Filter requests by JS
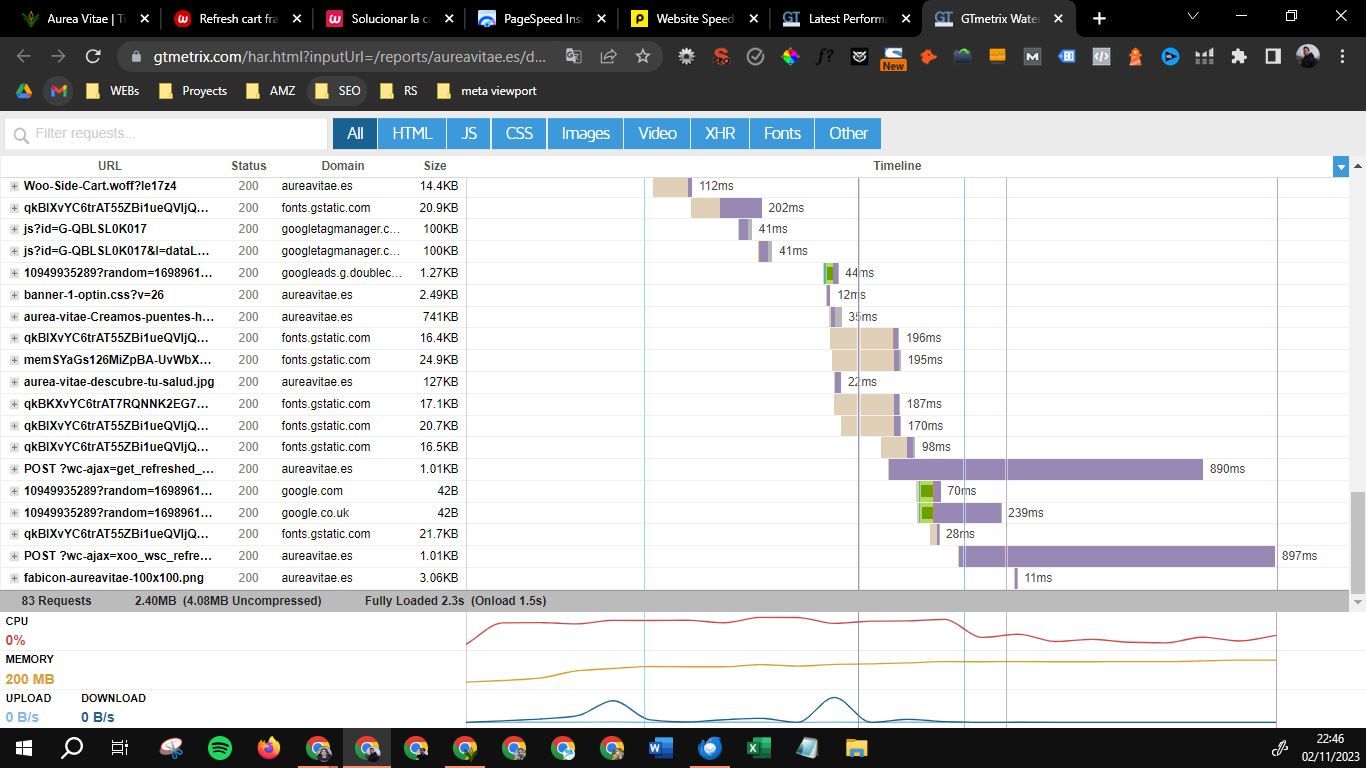The image size is (1366, 768). [469, 133]
